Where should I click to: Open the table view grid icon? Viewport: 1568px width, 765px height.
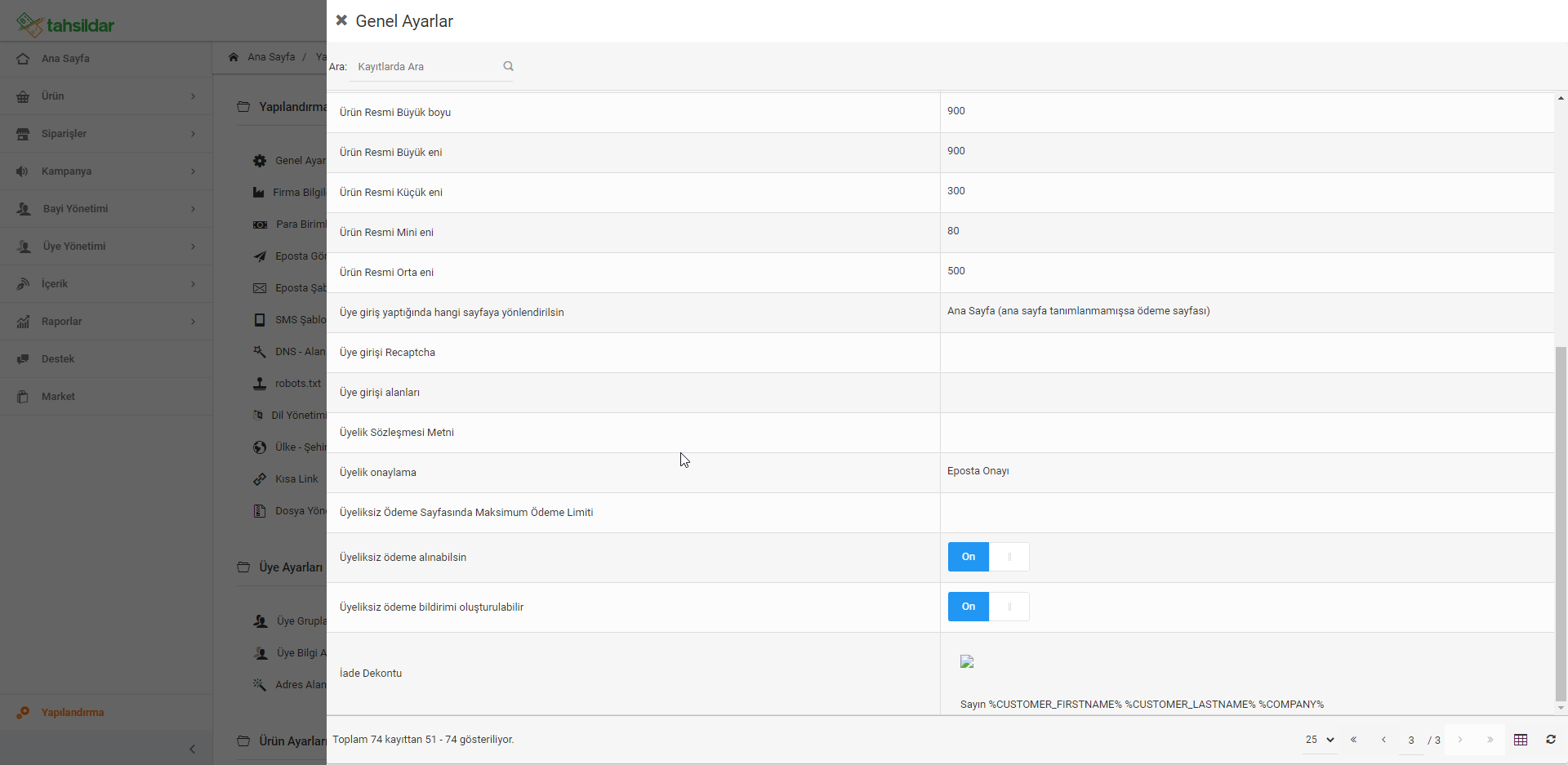click(x=1521, y=740)
